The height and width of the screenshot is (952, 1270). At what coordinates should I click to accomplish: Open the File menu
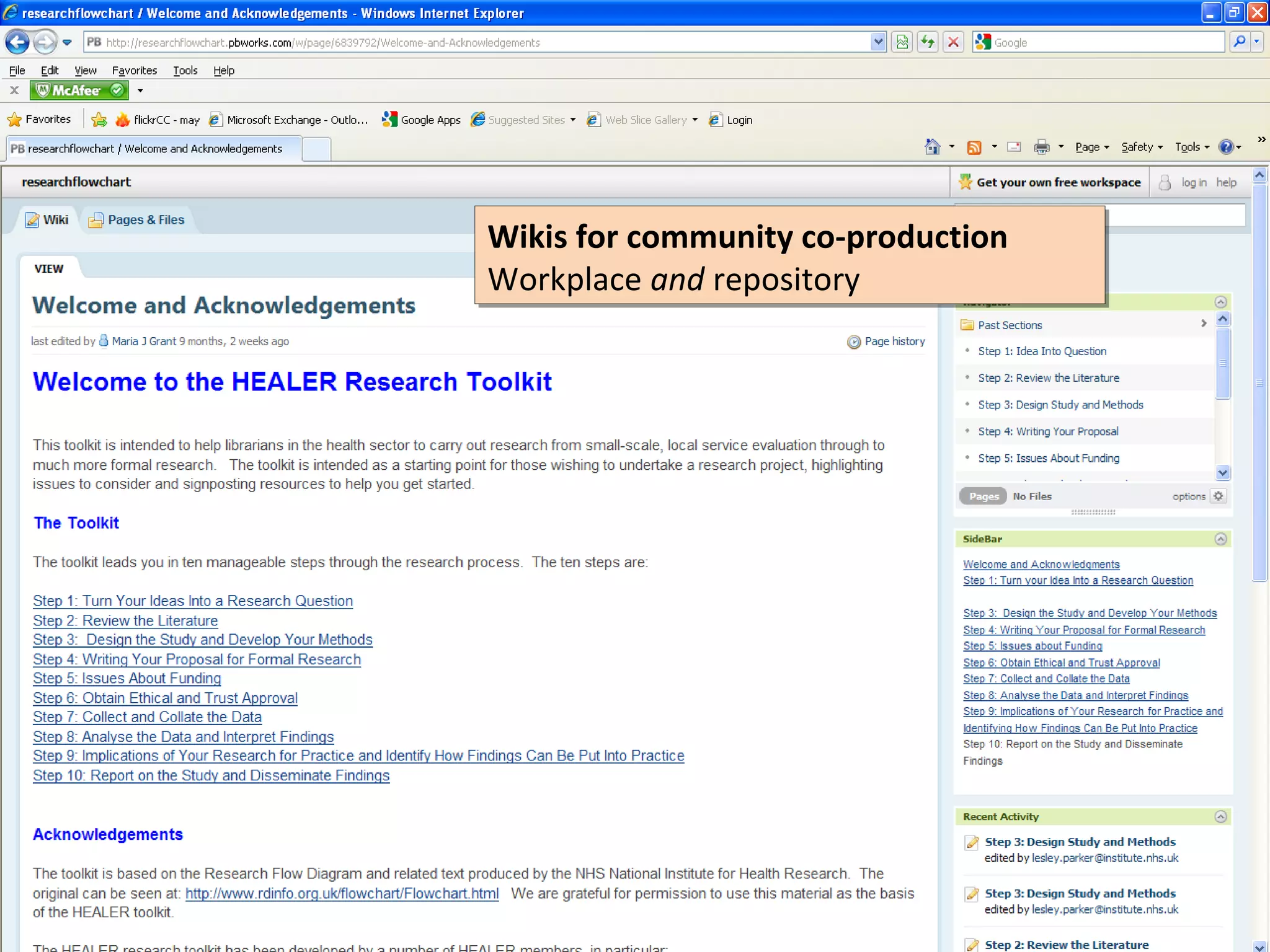[17, 70]
